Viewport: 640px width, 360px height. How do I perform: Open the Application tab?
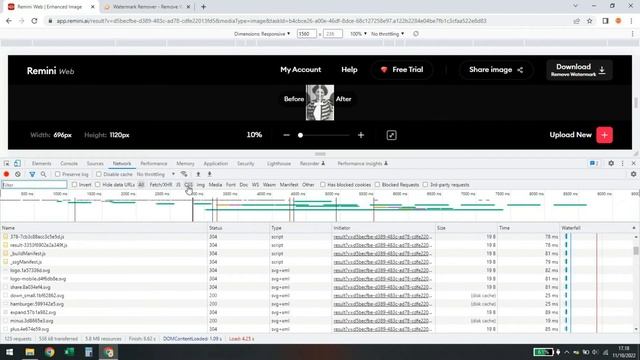[216, 163]
